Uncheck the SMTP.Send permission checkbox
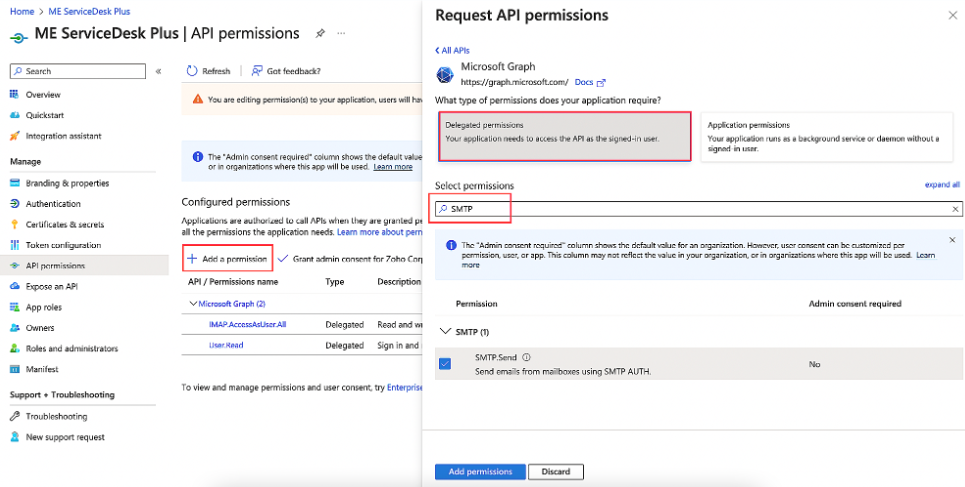The height and width of the screenshot is (487, 965). [x=445, y=364]
